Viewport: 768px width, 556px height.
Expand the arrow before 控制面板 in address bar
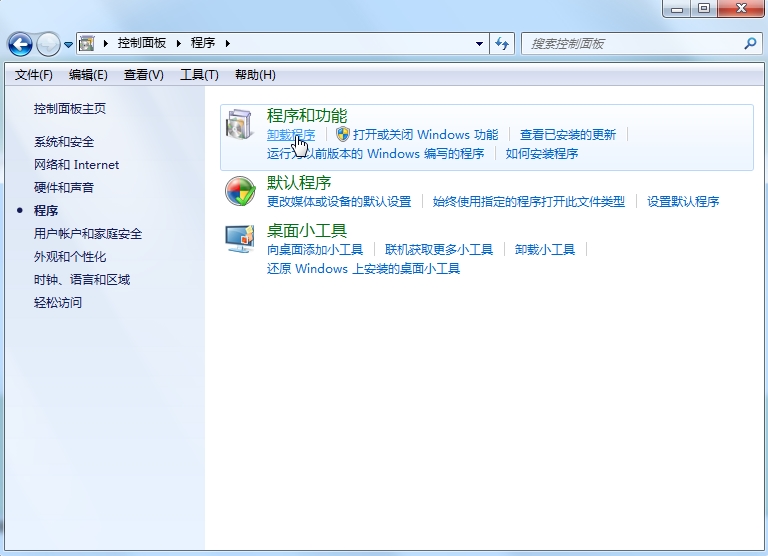(105, 44)
